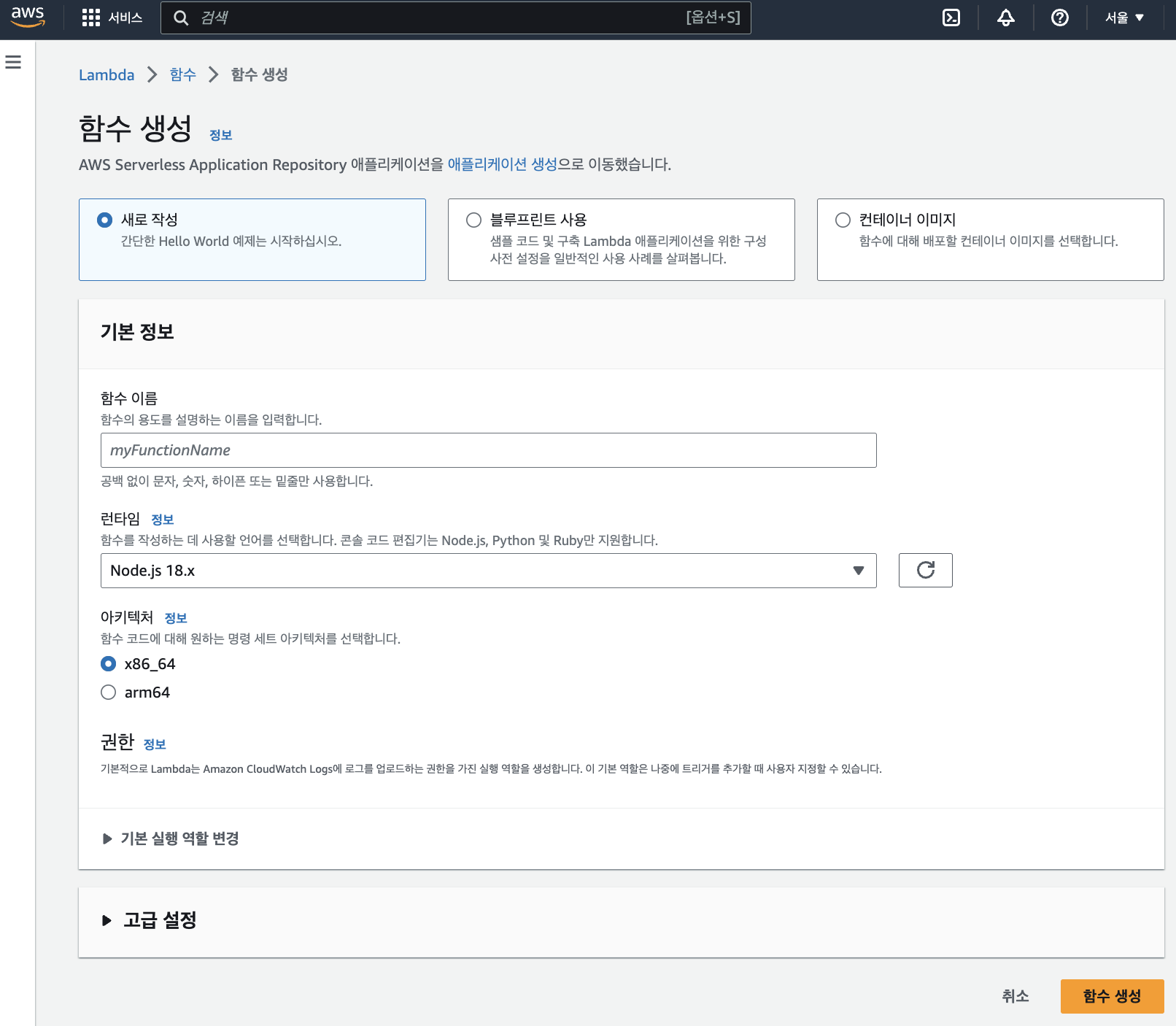Open the 서비스 grid menu icon
Screen dimensions: 1176x1026
91,18
